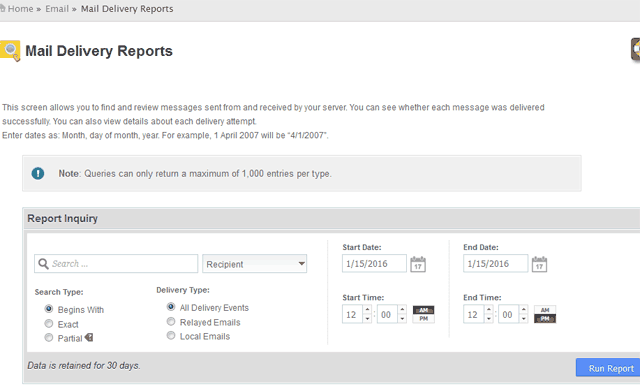Increase the Start Time hour
Viewport: 640px width, 389px height.
coord(367,309)
